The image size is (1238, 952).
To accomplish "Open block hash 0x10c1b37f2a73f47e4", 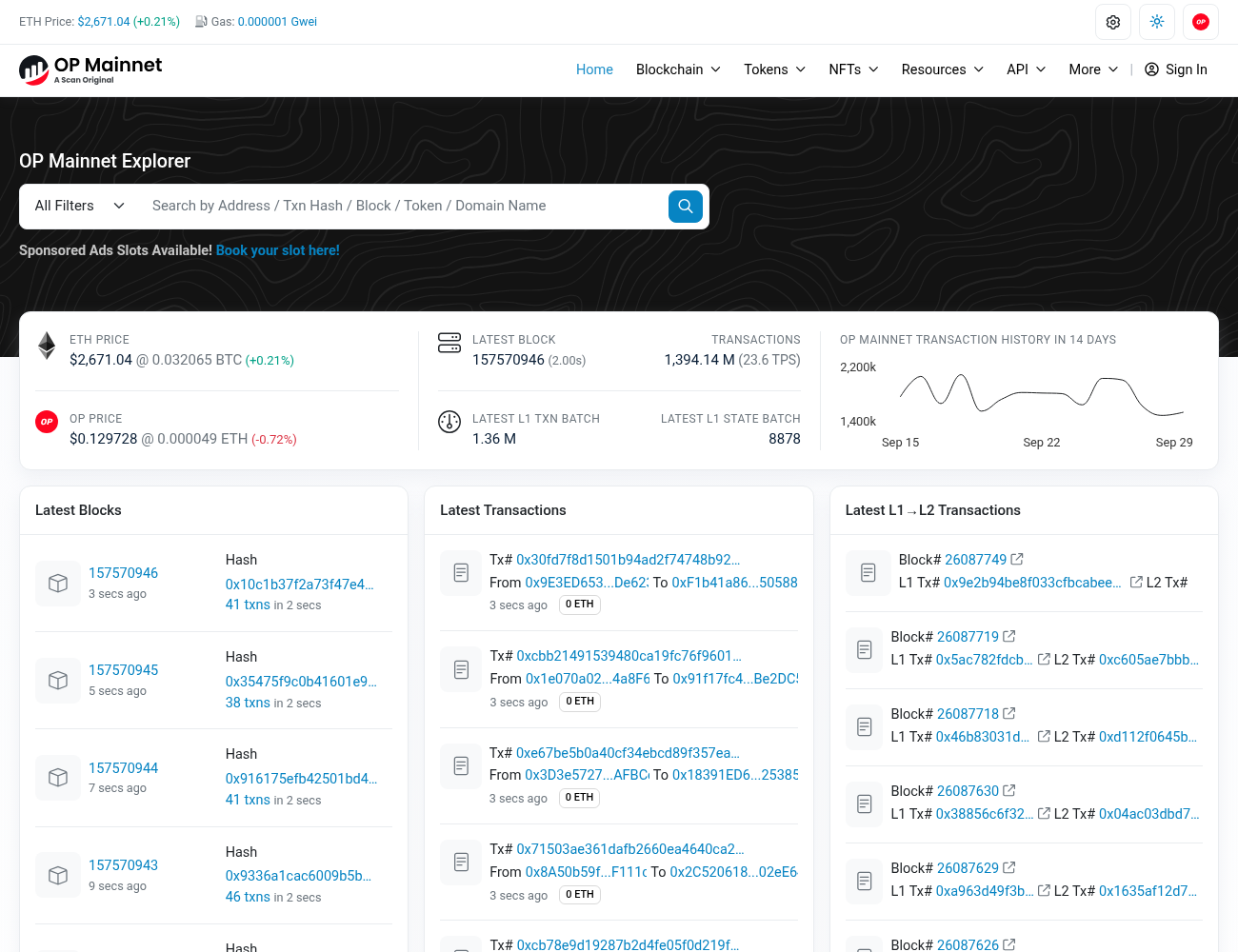I will [300, 585].
